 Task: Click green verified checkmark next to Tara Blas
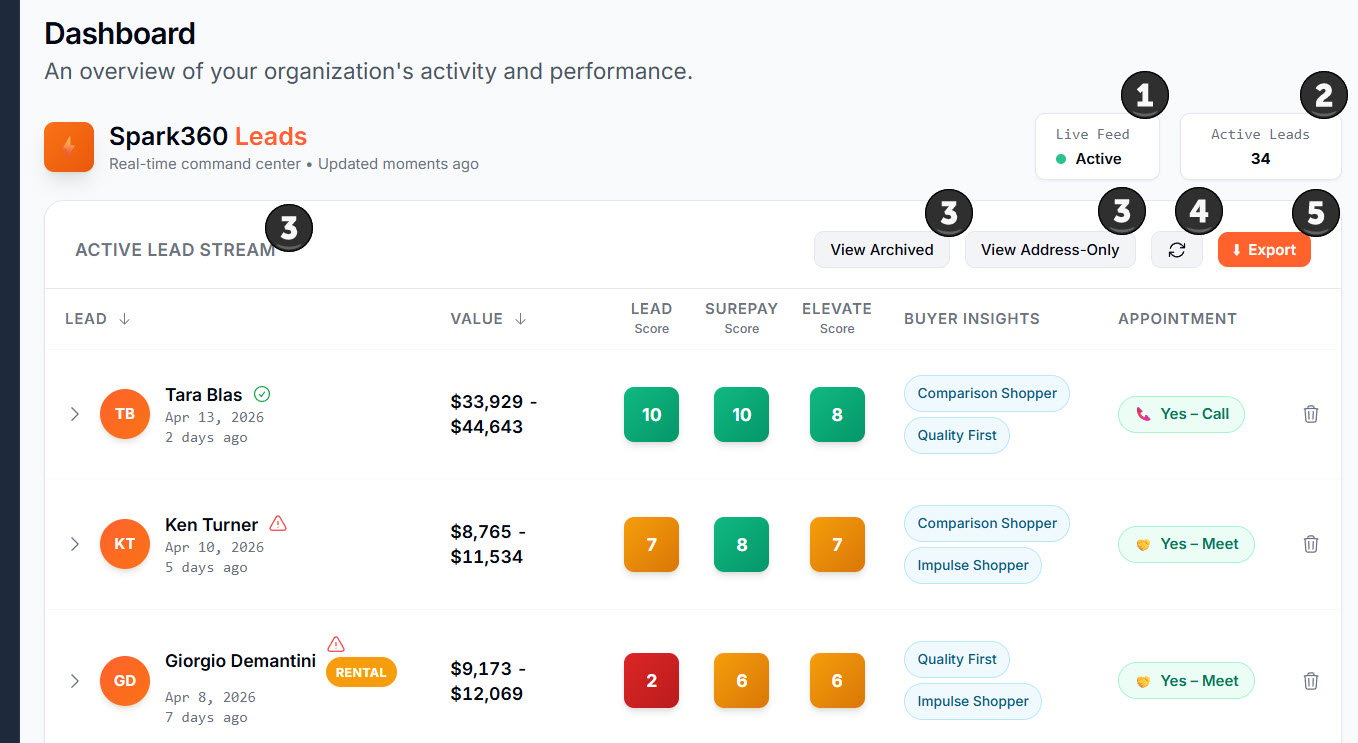(262, 394)
